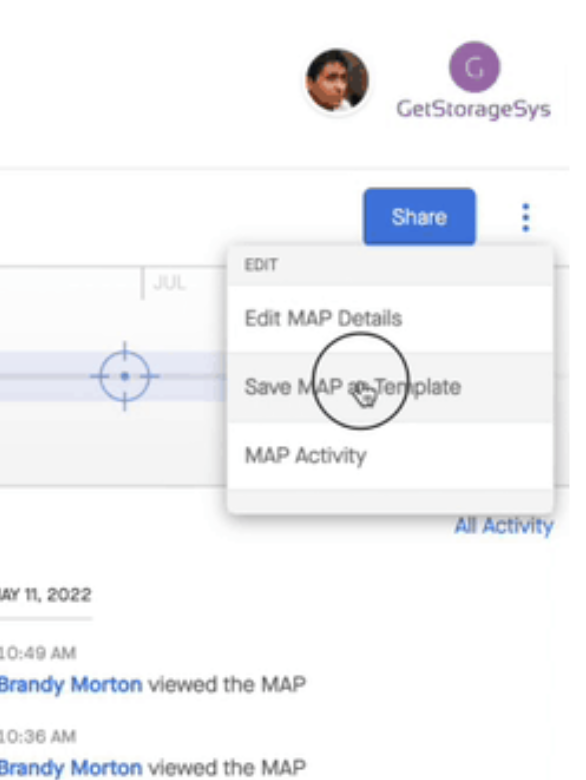Click the crosshair target marker on timeline
586x780 pixels.
tap(125, 376)
